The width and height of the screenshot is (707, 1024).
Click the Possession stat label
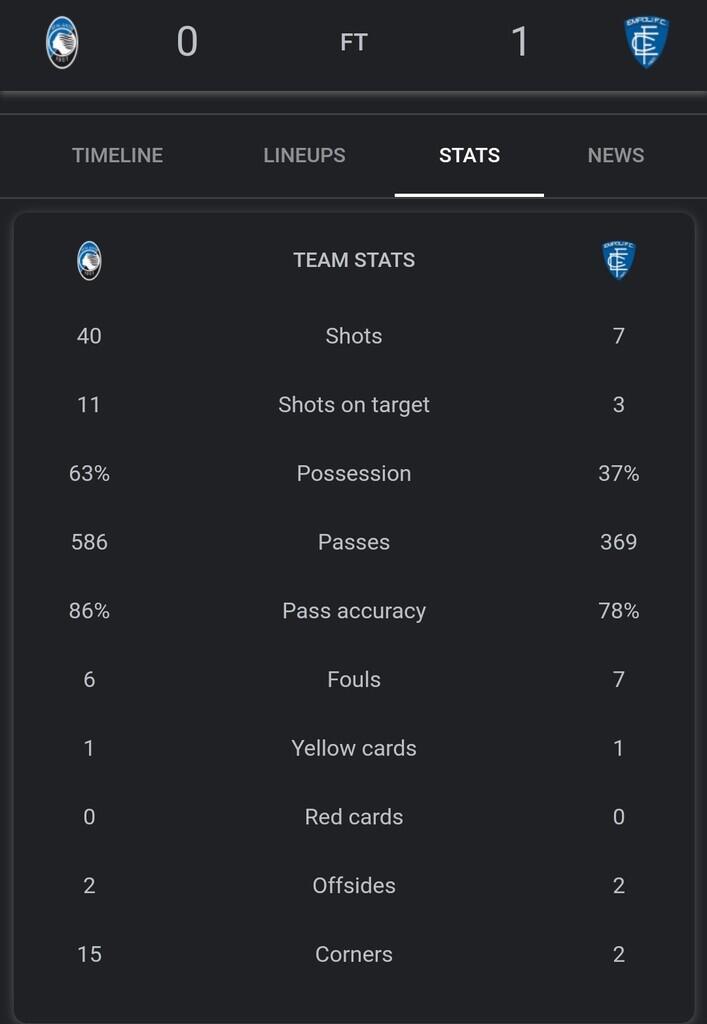click(354, 473)
